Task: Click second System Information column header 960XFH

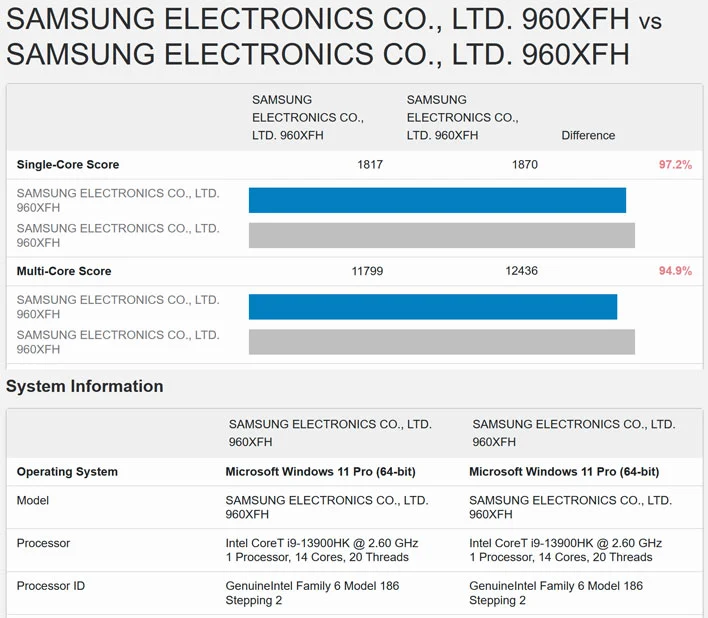Action: pyautogui.click(x=573, y=433)
